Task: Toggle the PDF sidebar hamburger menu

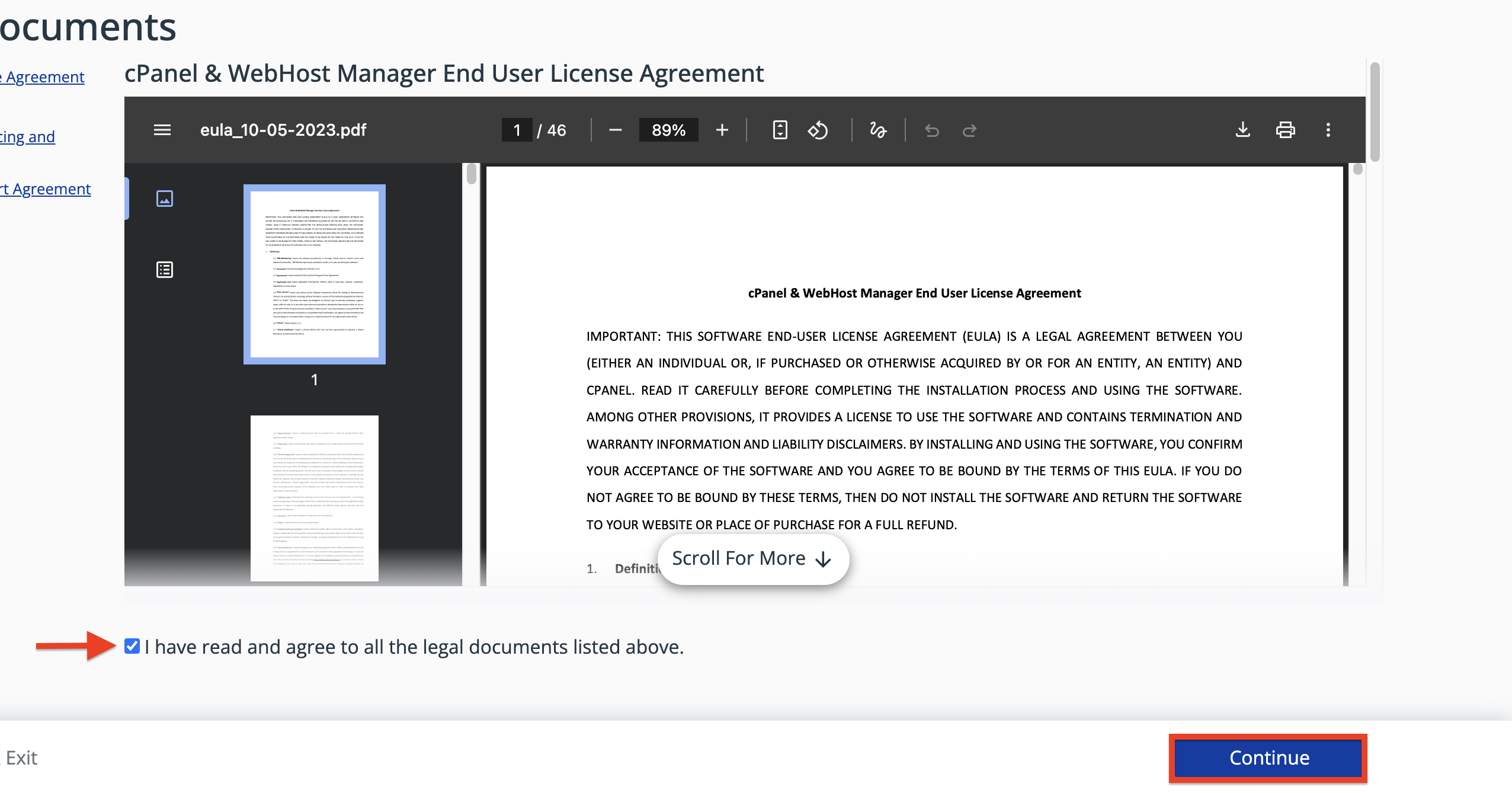Action: 162,130
